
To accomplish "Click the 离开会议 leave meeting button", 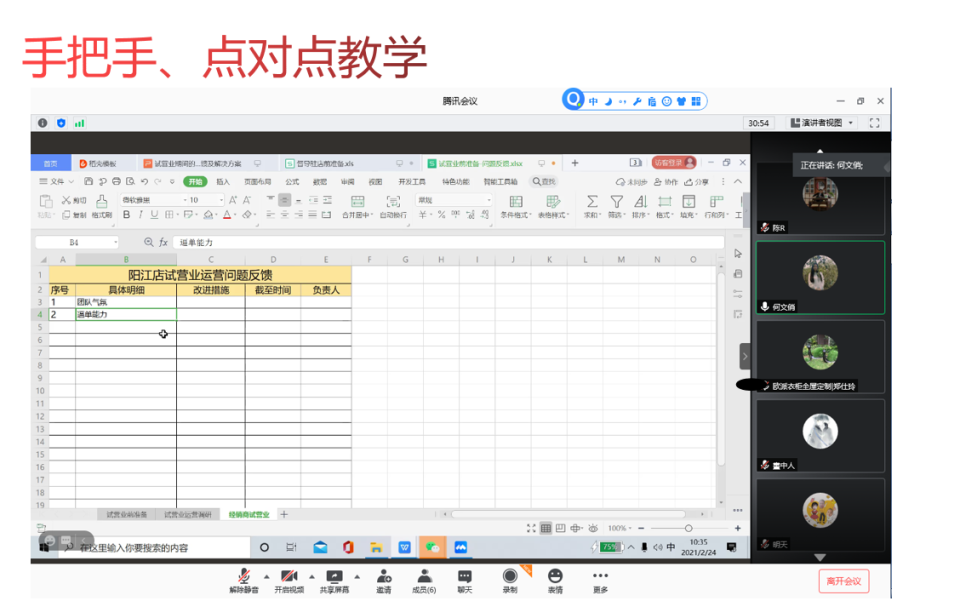I will coord(843,581).
